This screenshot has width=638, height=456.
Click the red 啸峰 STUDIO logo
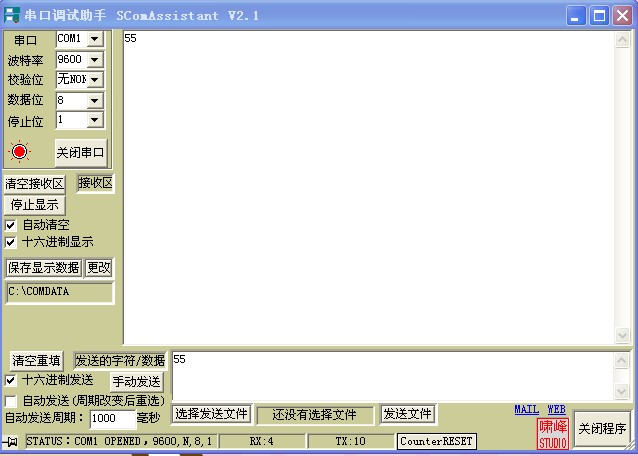[553, 433]
